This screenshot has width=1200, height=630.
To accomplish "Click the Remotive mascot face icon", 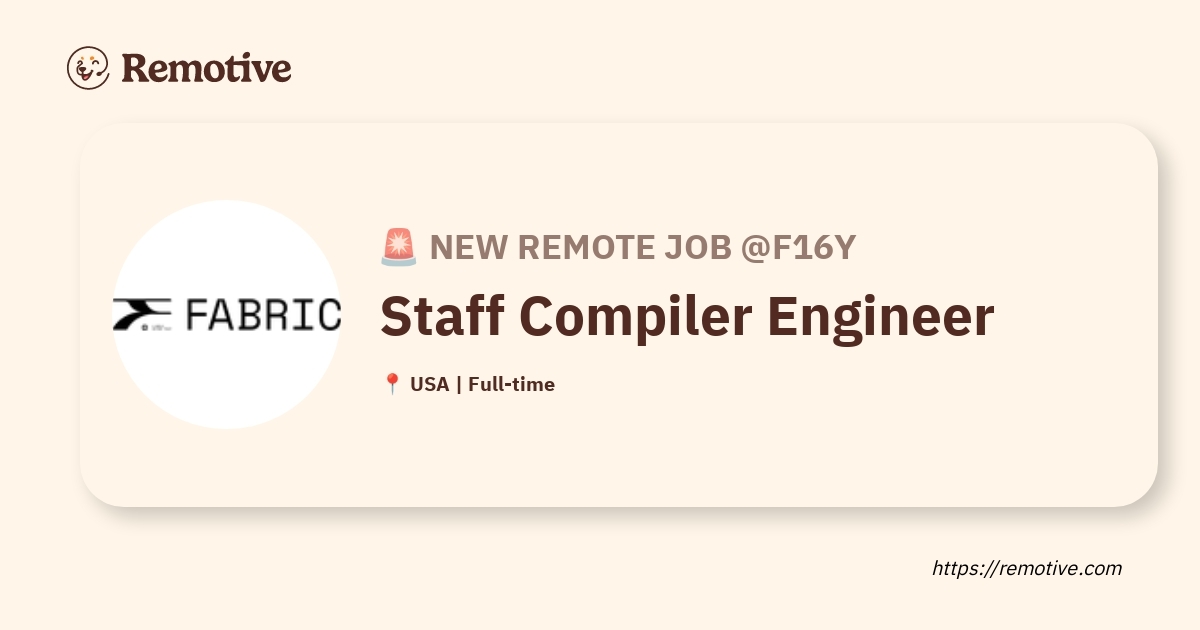I will coord(88,68).
